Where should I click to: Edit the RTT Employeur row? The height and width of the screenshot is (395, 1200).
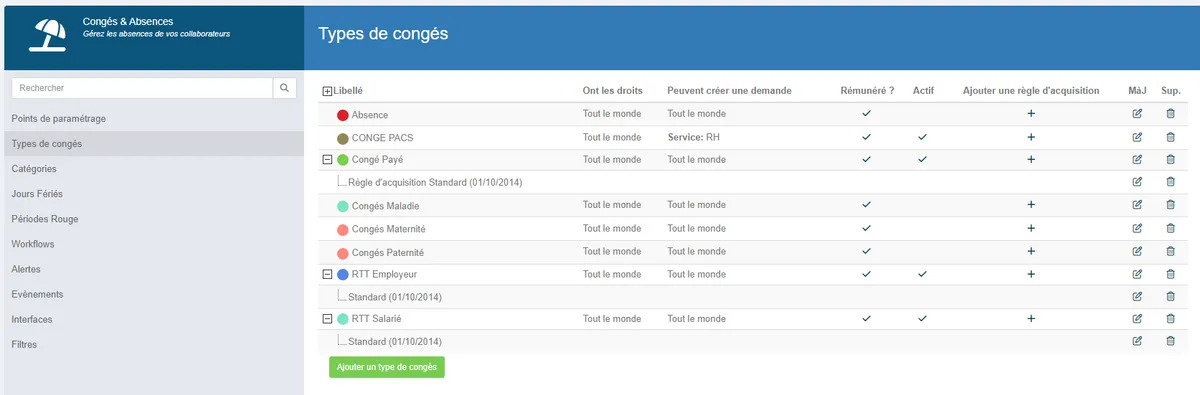pyautogui.click(x=1137, y=274)
